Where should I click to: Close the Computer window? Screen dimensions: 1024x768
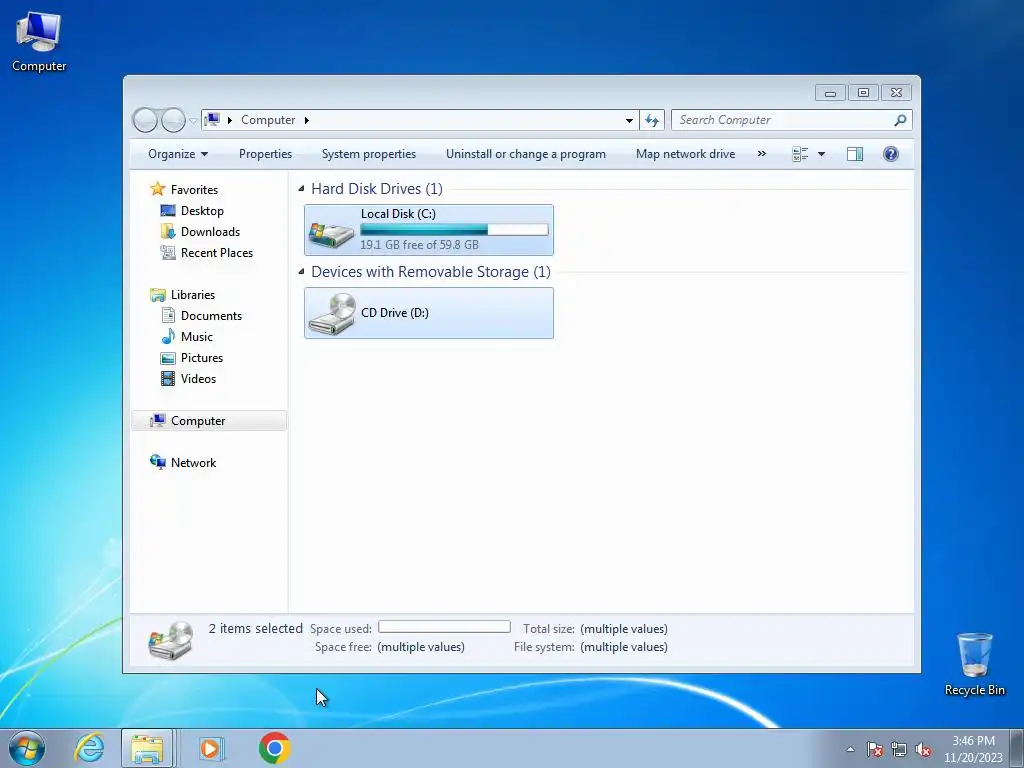(896, 93)
